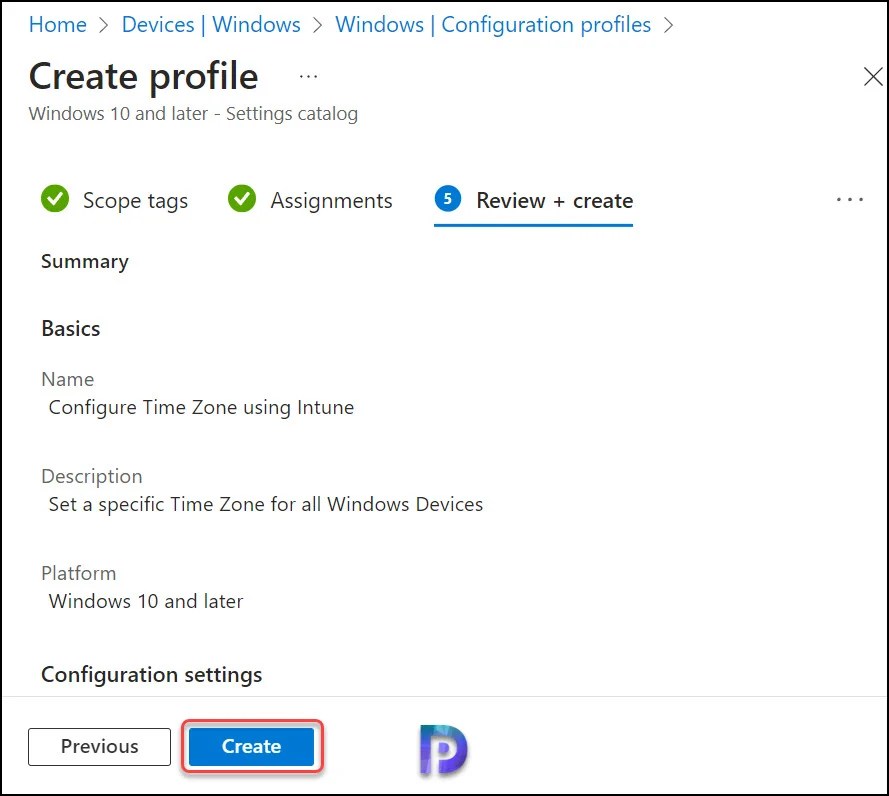Click the green checkmark on Scope tags step
The height and width of the screenshot is (796, 889).
pyautogui.click(x=55, y=200)
